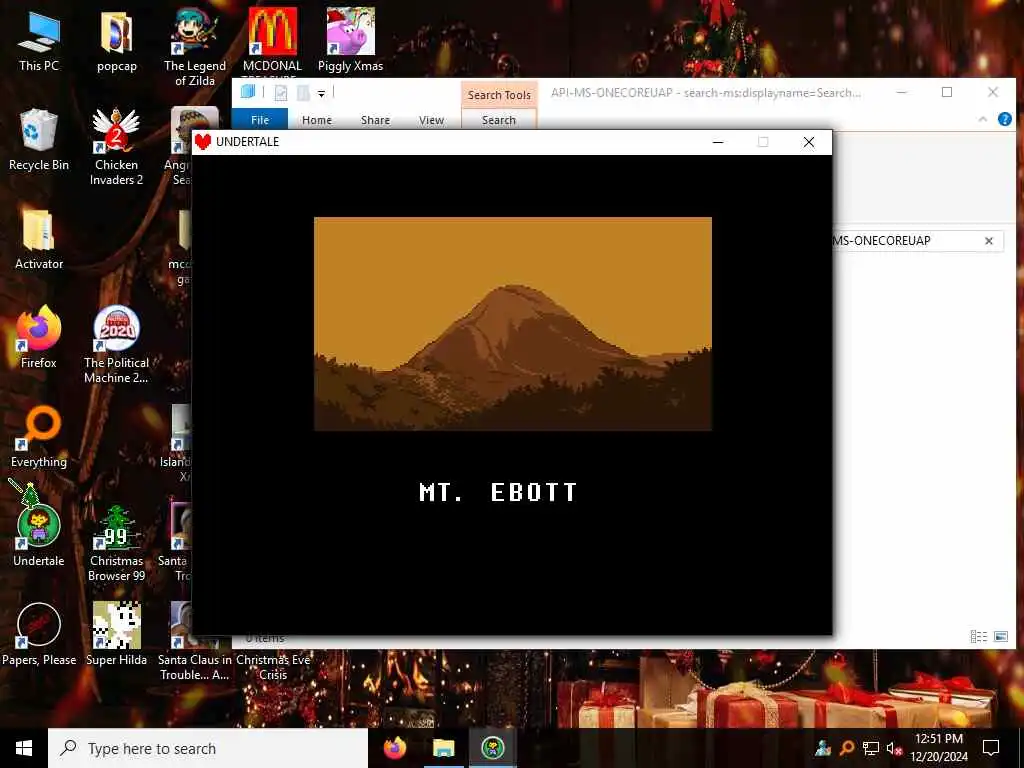Open the Windows Start button
The height and width of the screenshot is (768, 1024).
(x=24, y=748)
